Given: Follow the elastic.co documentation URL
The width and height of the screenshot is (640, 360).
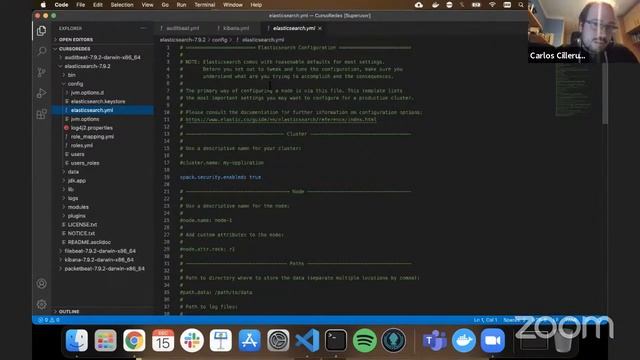Looking at the screenshot, I should coord(281,120).
